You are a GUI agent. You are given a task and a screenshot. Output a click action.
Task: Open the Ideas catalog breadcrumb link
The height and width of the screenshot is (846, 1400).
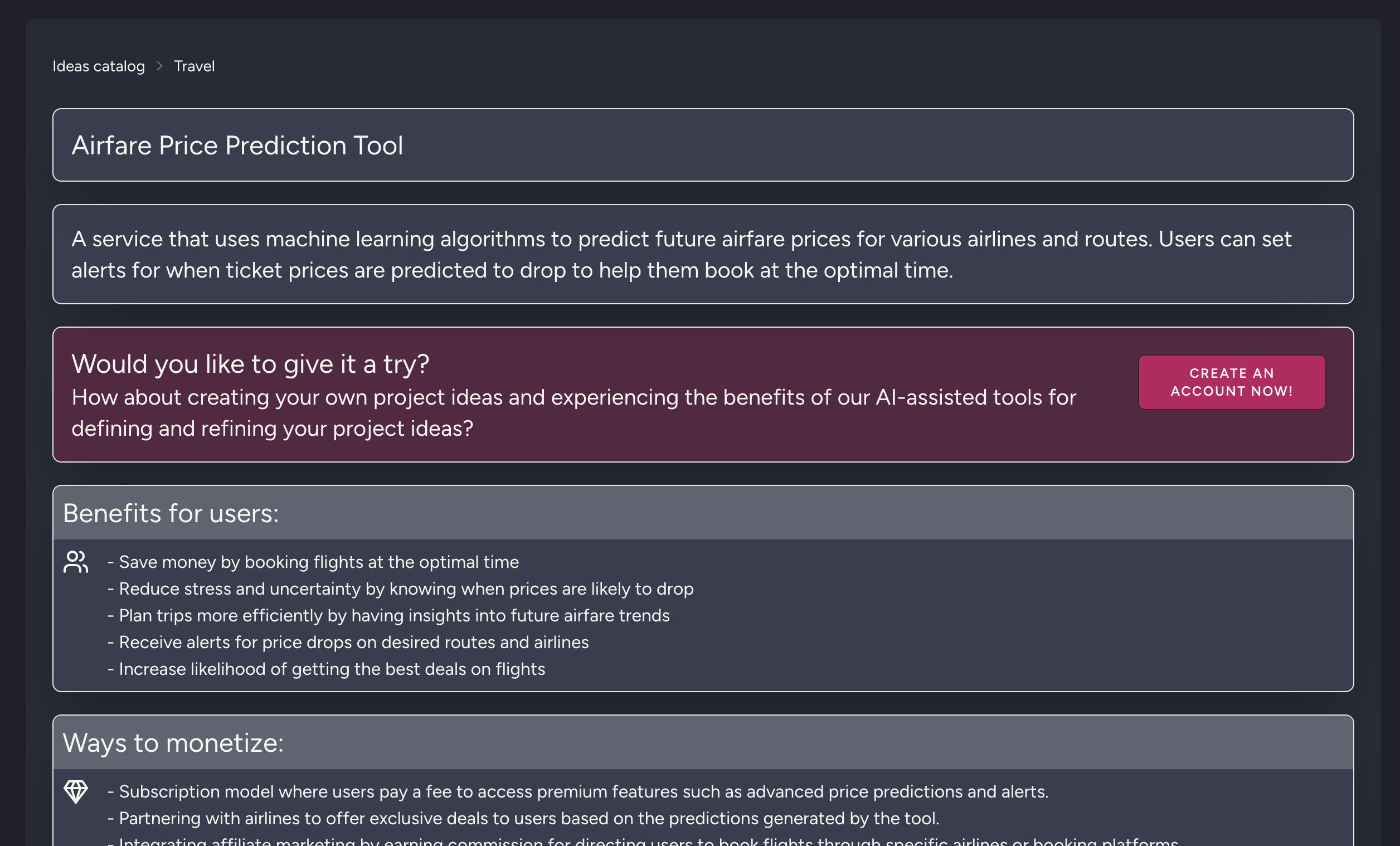point(99,66)
